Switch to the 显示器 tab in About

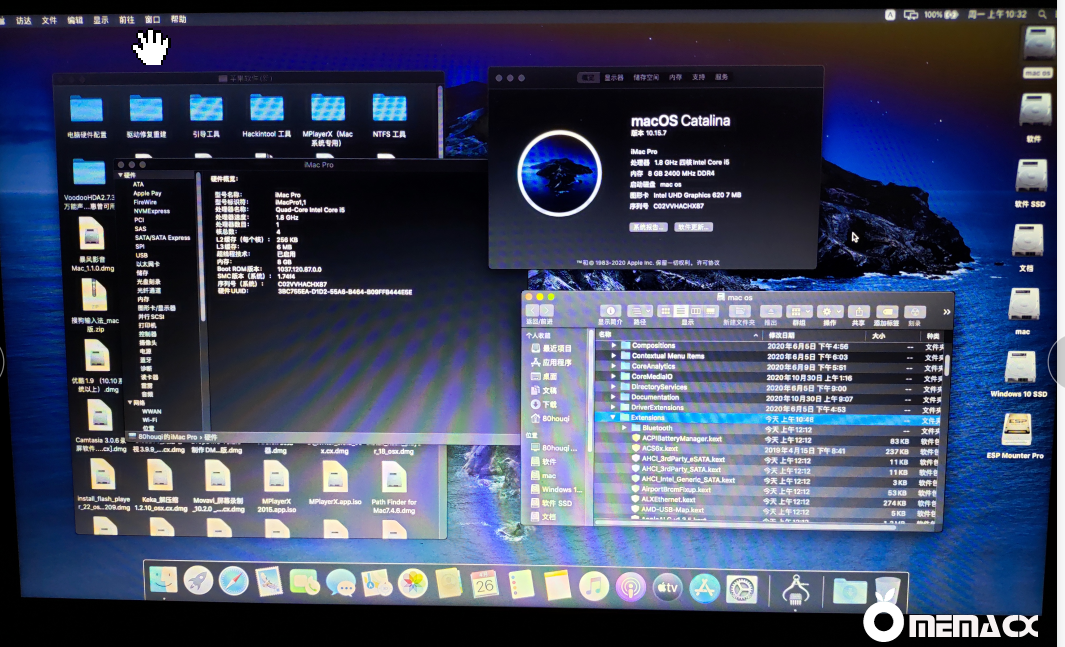point(614,77)
